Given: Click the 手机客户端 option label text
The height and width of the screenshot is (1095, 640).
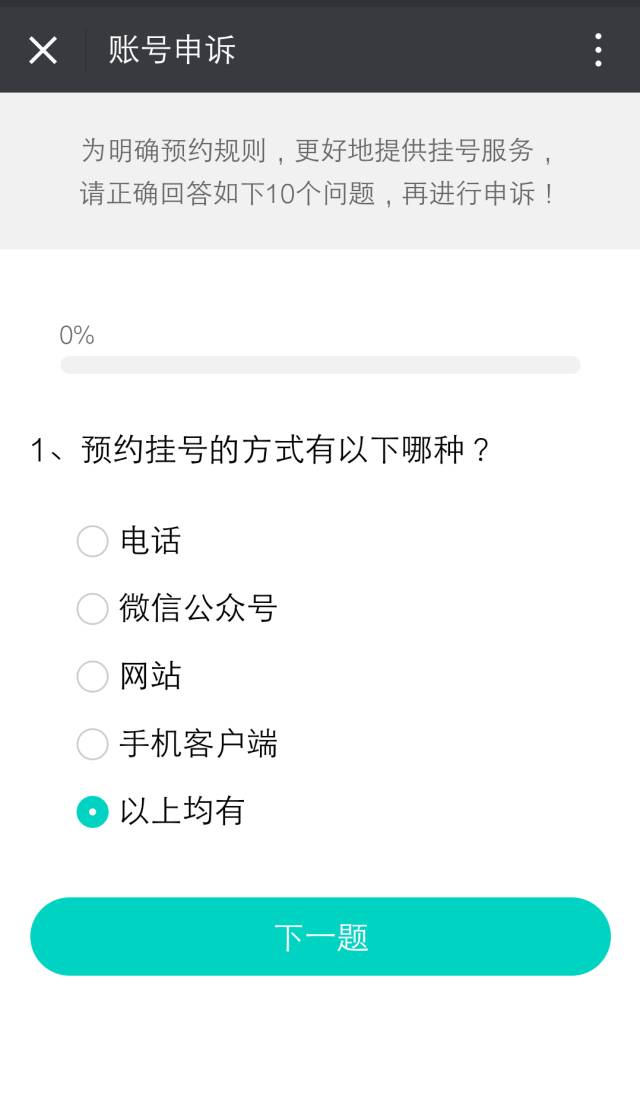Looking at the screenshot, I should [x=198, y=744].
